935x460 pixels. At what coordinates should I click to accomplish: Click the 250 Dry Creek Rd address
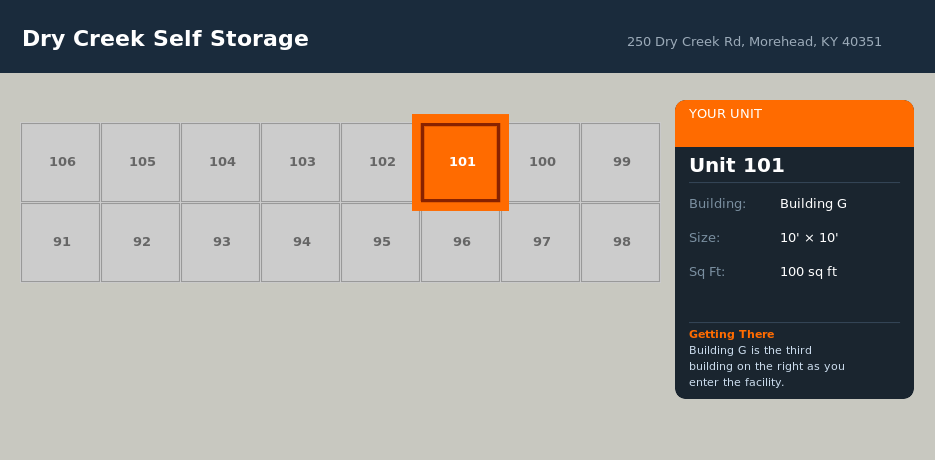754,42
